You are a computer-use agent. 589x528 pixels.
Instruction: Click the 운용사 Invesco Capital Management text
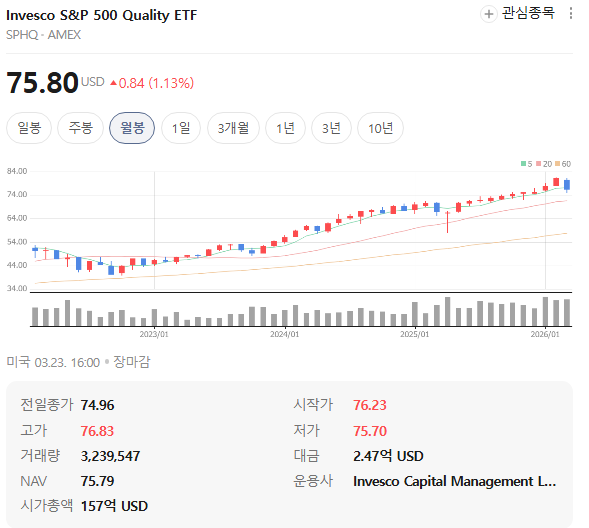click(x=455, y=481)
